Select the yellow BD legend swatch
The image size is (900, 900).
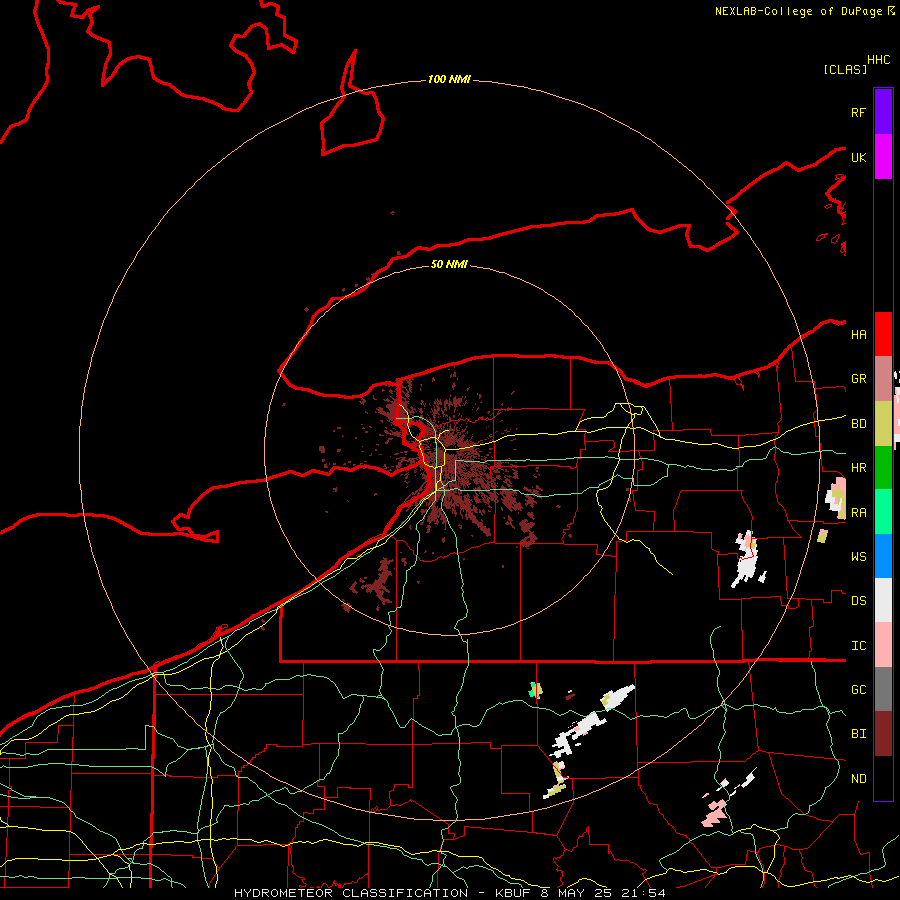click(883, 424)
